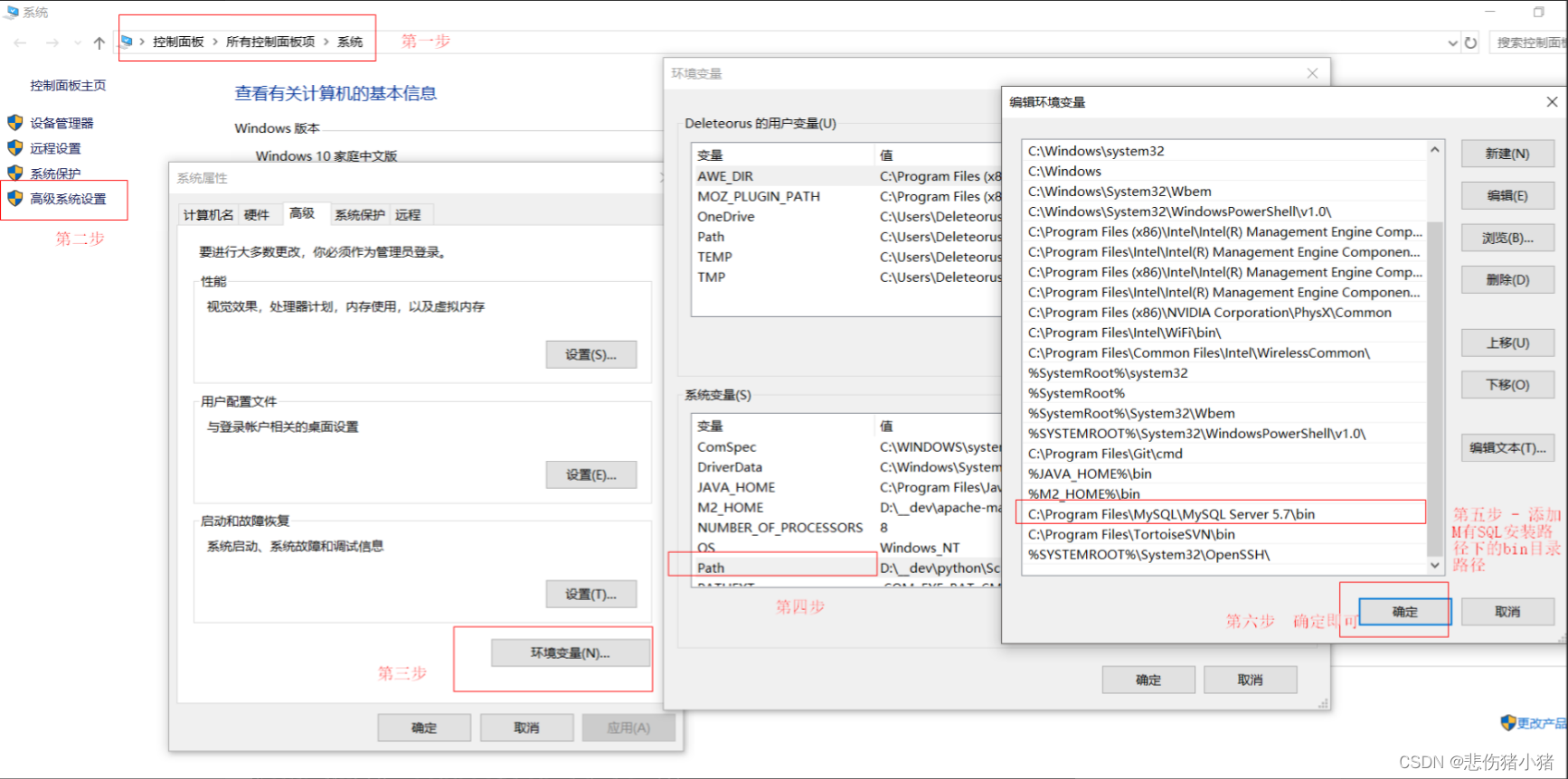Click 取消 in the System Properties dialog
This screenshot has height=779, width=1568.
tap(526, 727)
